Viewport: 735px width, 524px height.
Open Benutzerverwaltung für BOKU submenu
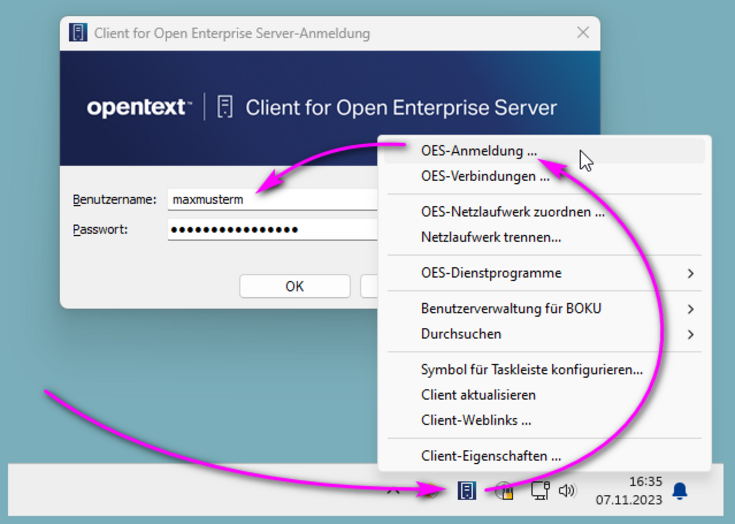544,308
